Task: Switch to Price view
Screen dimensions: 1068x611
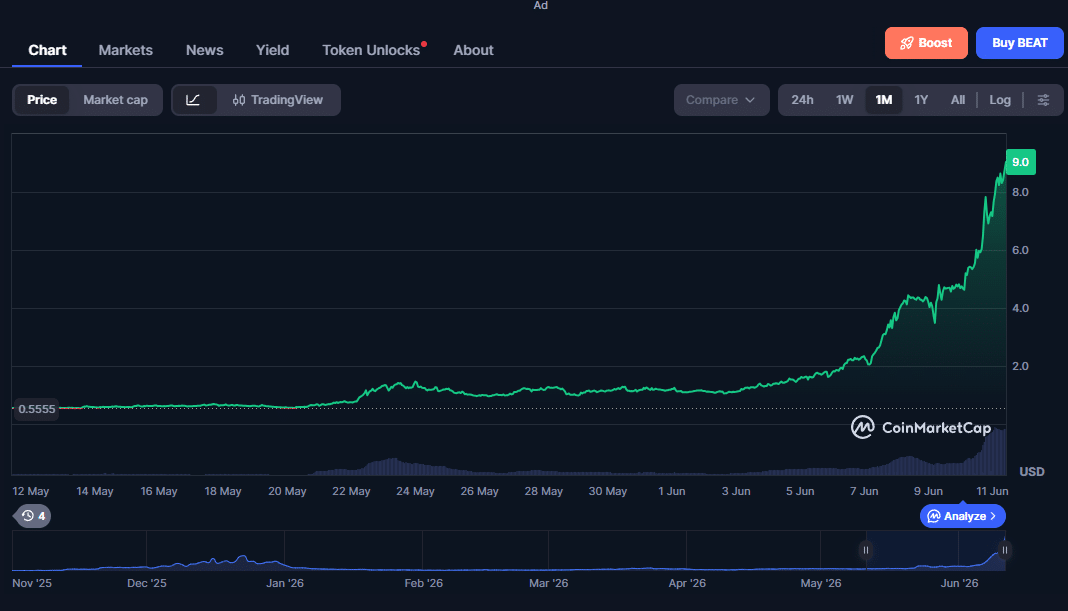Action: (42, 100)
